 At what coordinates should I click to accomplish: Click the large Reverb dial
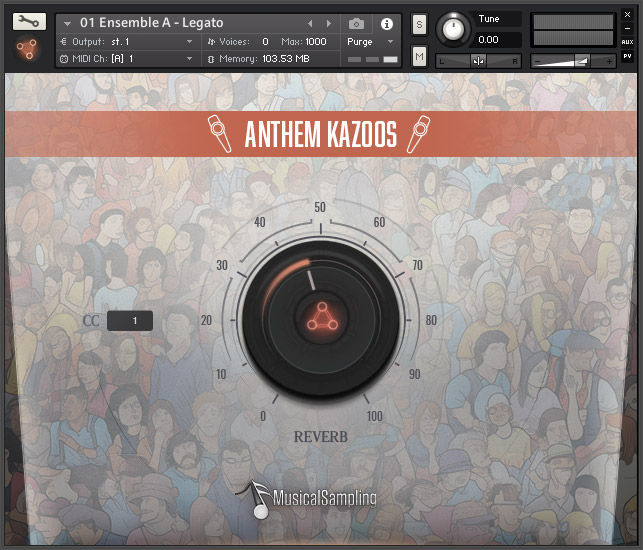(x=321, y=320)
